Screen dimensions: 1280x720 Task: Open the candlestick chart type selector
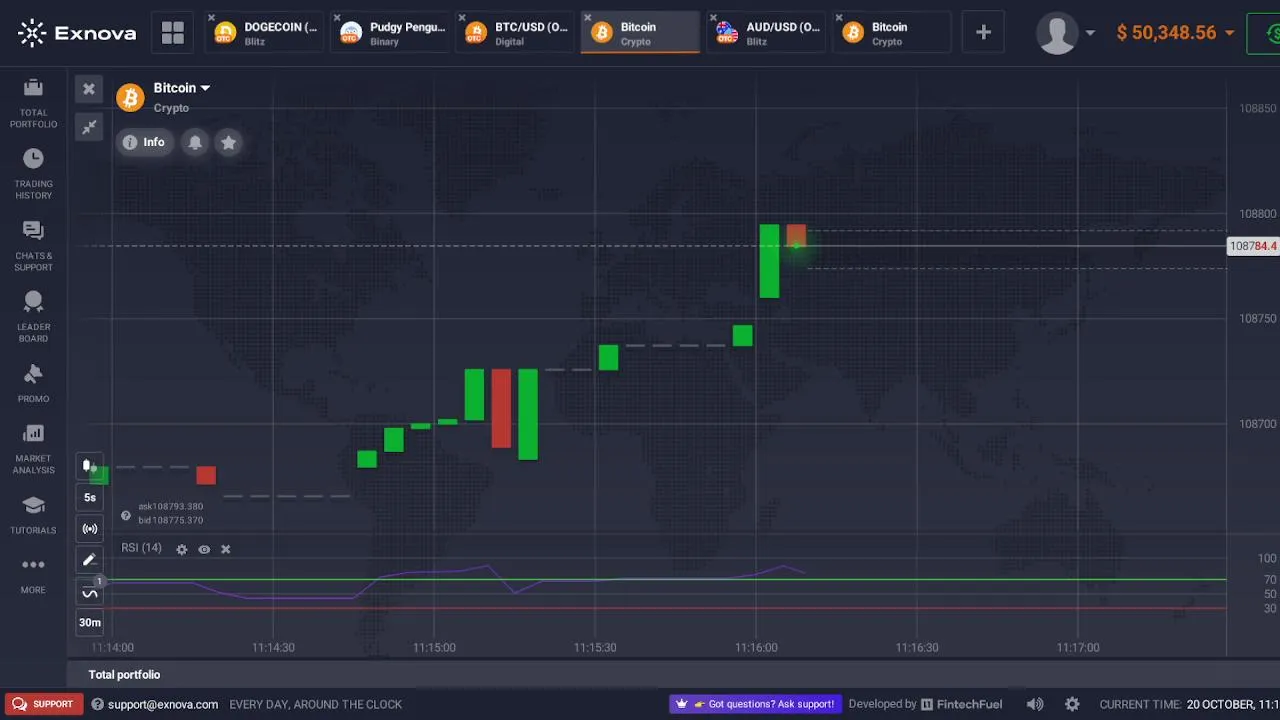click(x=90, y=466)
